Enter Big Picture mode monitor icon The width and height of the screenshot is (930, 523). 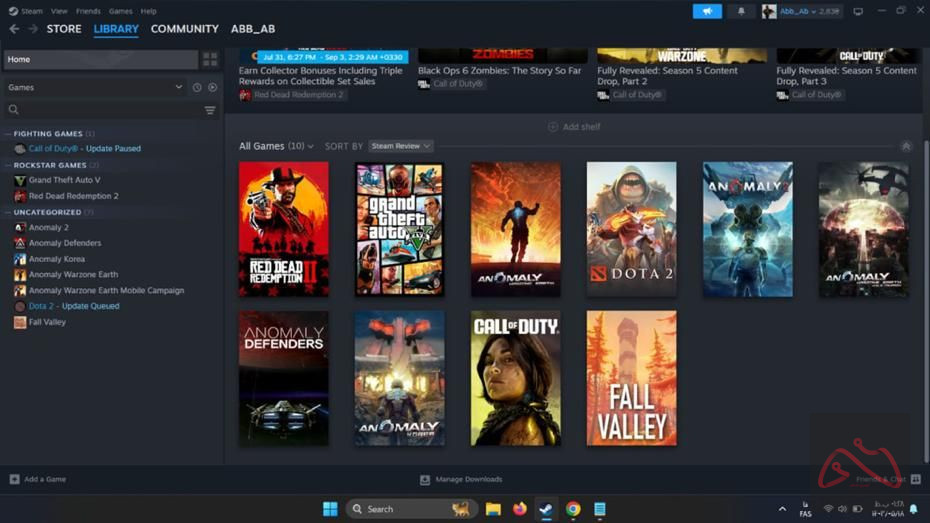click(858, 11)
